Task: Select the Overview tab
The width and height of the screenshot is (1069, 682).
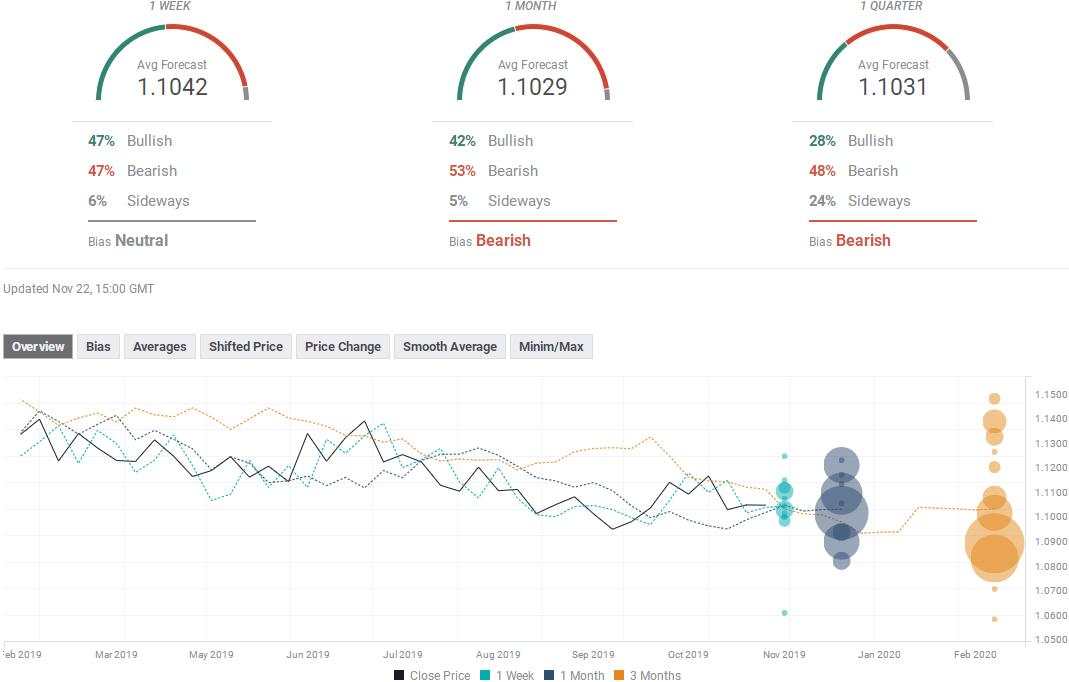Action: (38, 346)
